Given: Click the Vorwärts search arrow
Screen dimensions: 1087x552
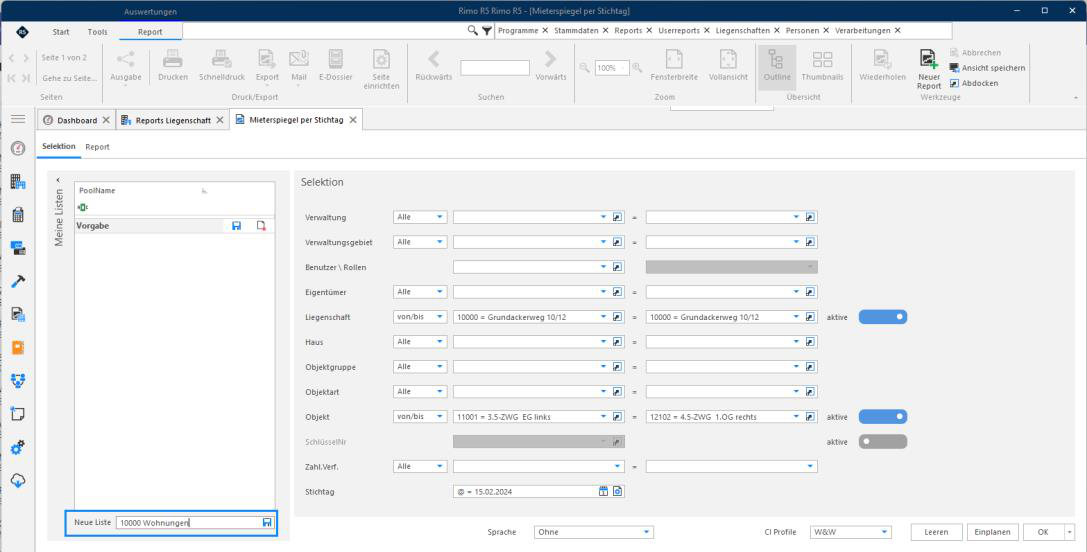Looking at the screenshot, I should [550, 59].
